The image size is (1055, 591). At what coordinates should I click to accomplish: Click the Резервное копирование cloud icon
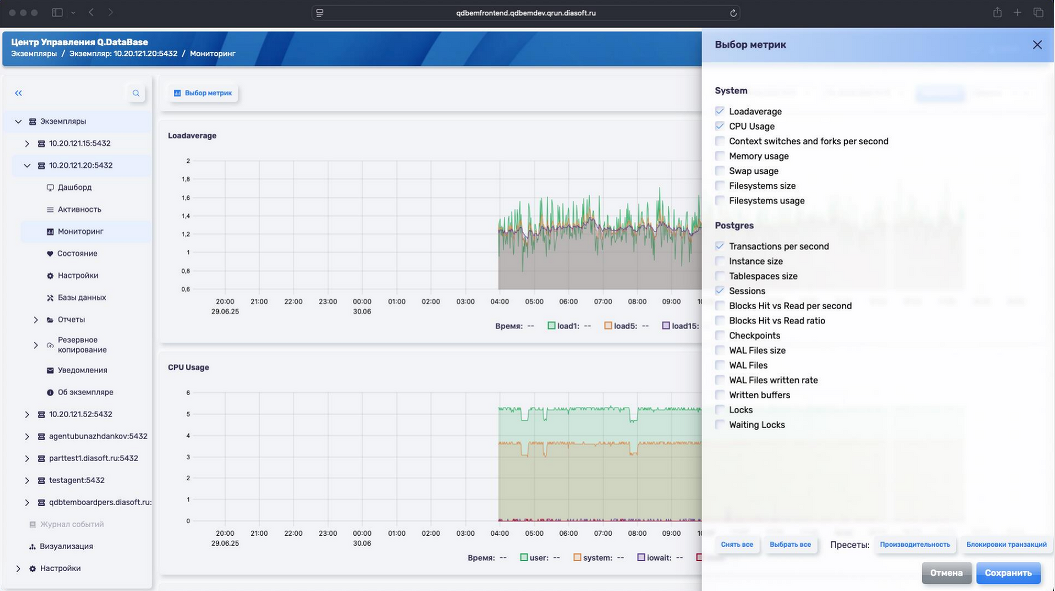[50, 345]
